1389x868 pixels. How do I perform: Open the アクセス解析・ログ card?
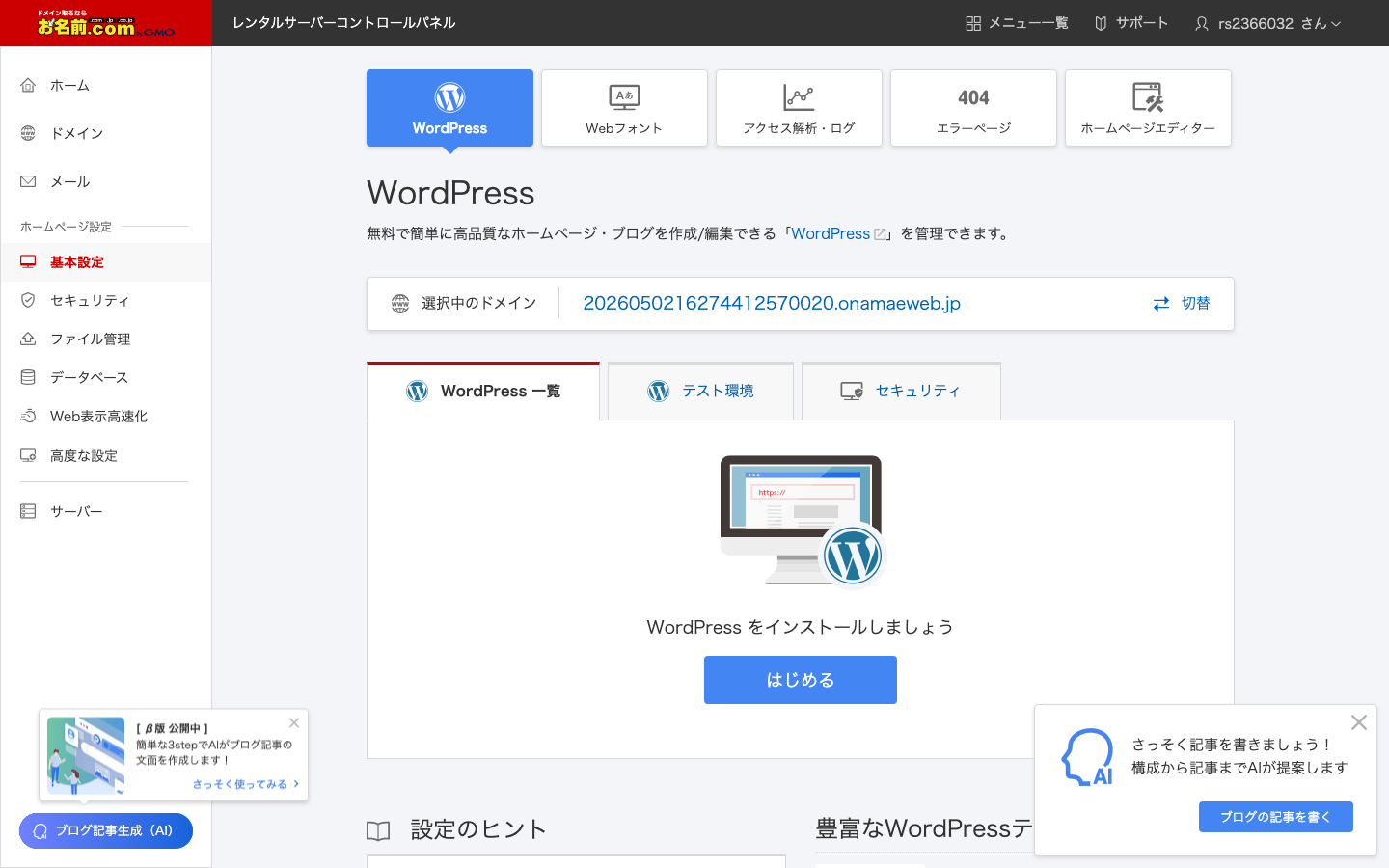[x=799, y=108]
